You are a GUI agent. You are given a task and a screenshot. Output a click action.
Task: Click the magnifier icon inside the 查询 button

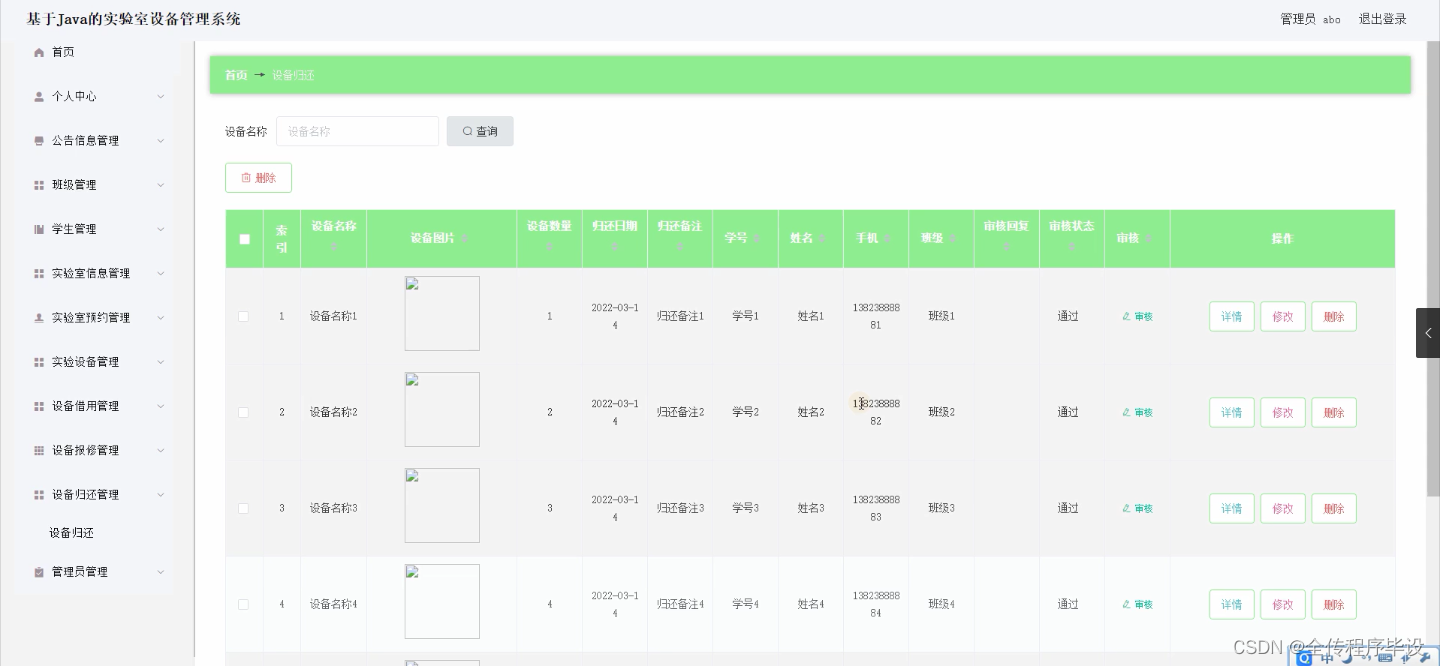click(x=467, y=131)
